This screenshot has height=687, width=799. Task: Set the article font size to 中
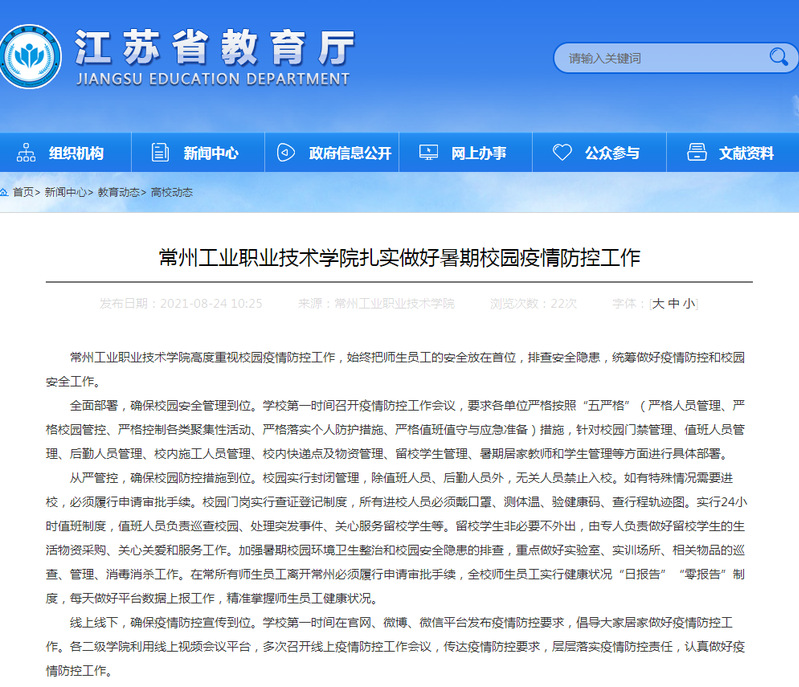coord(673,303)
